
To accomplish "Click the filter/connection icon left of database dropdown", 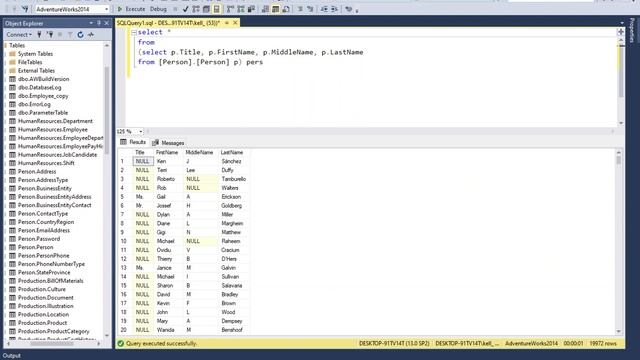I will [25, 9].
